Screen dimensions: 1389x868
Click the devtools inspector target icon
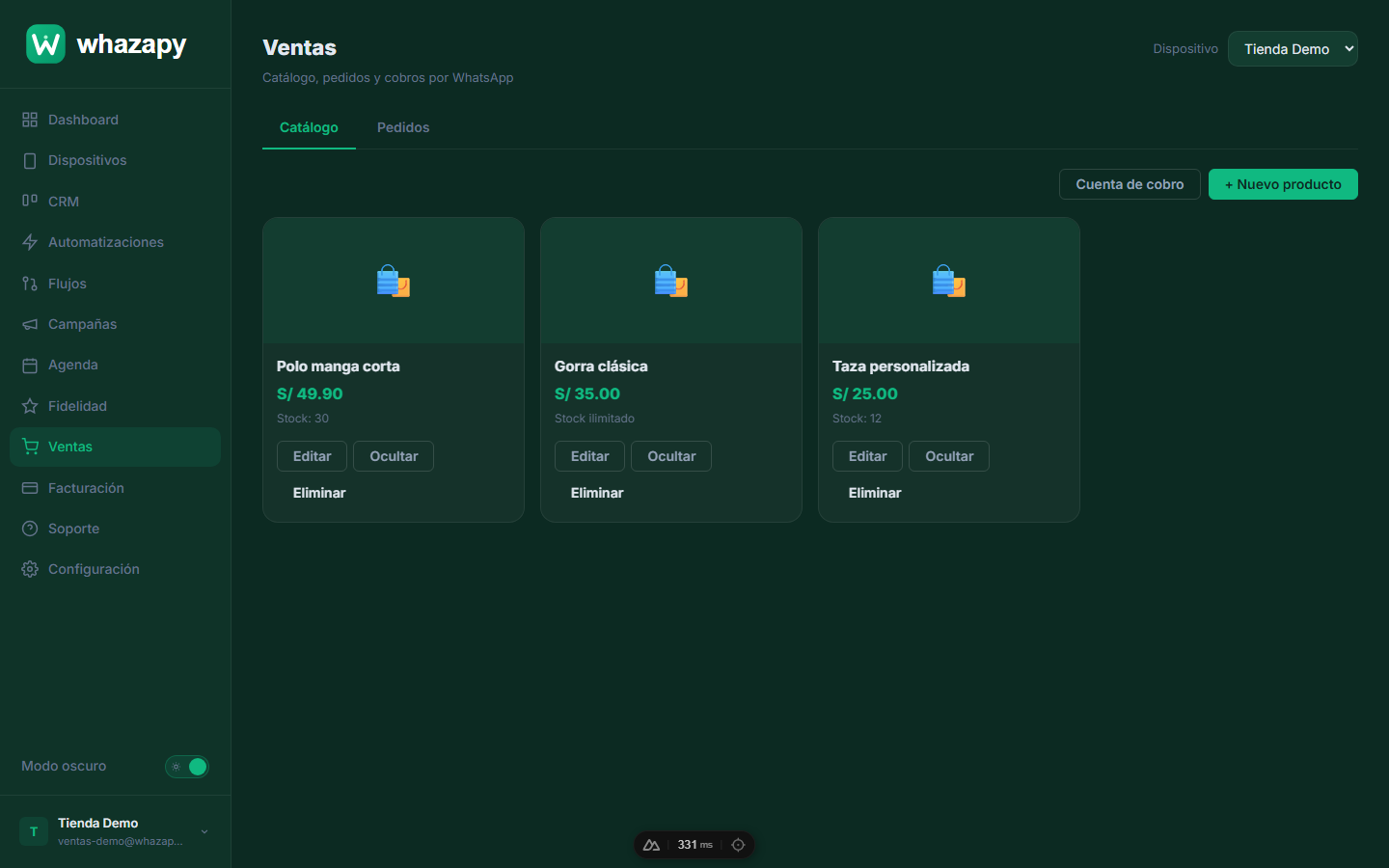pyautogui.click(x=738, y=845)
